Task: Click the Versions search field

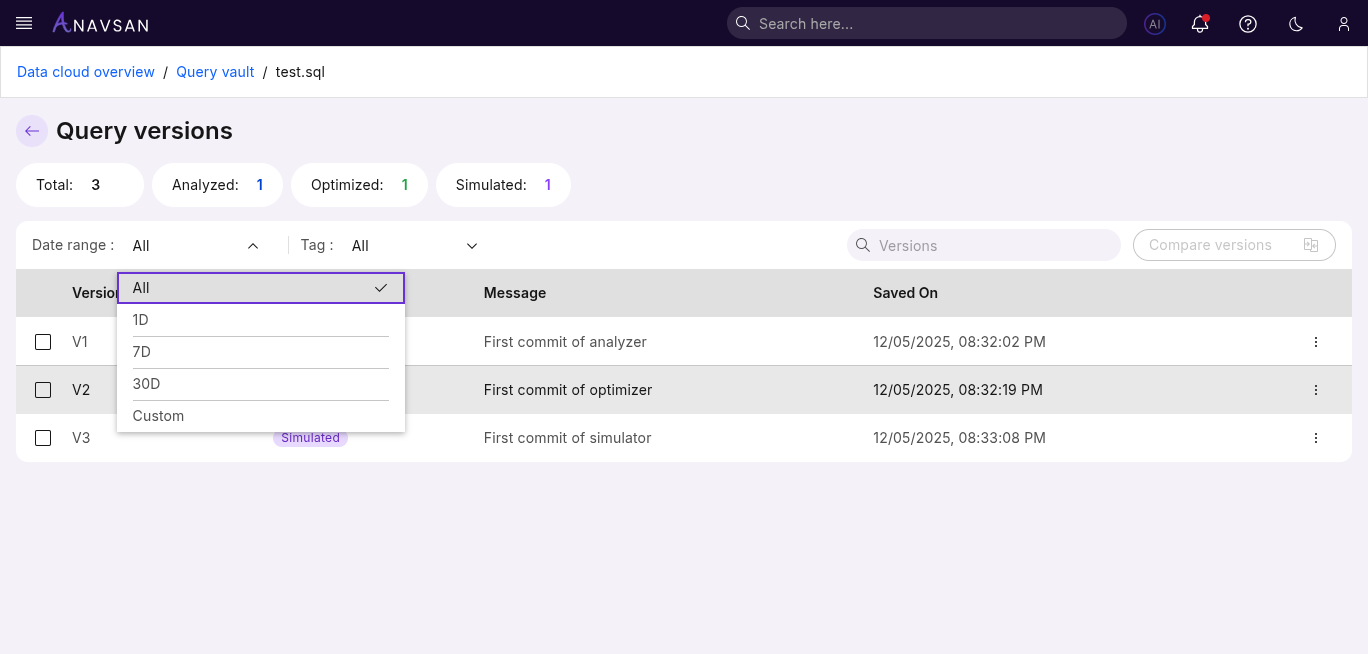Action: click(983, 245)
